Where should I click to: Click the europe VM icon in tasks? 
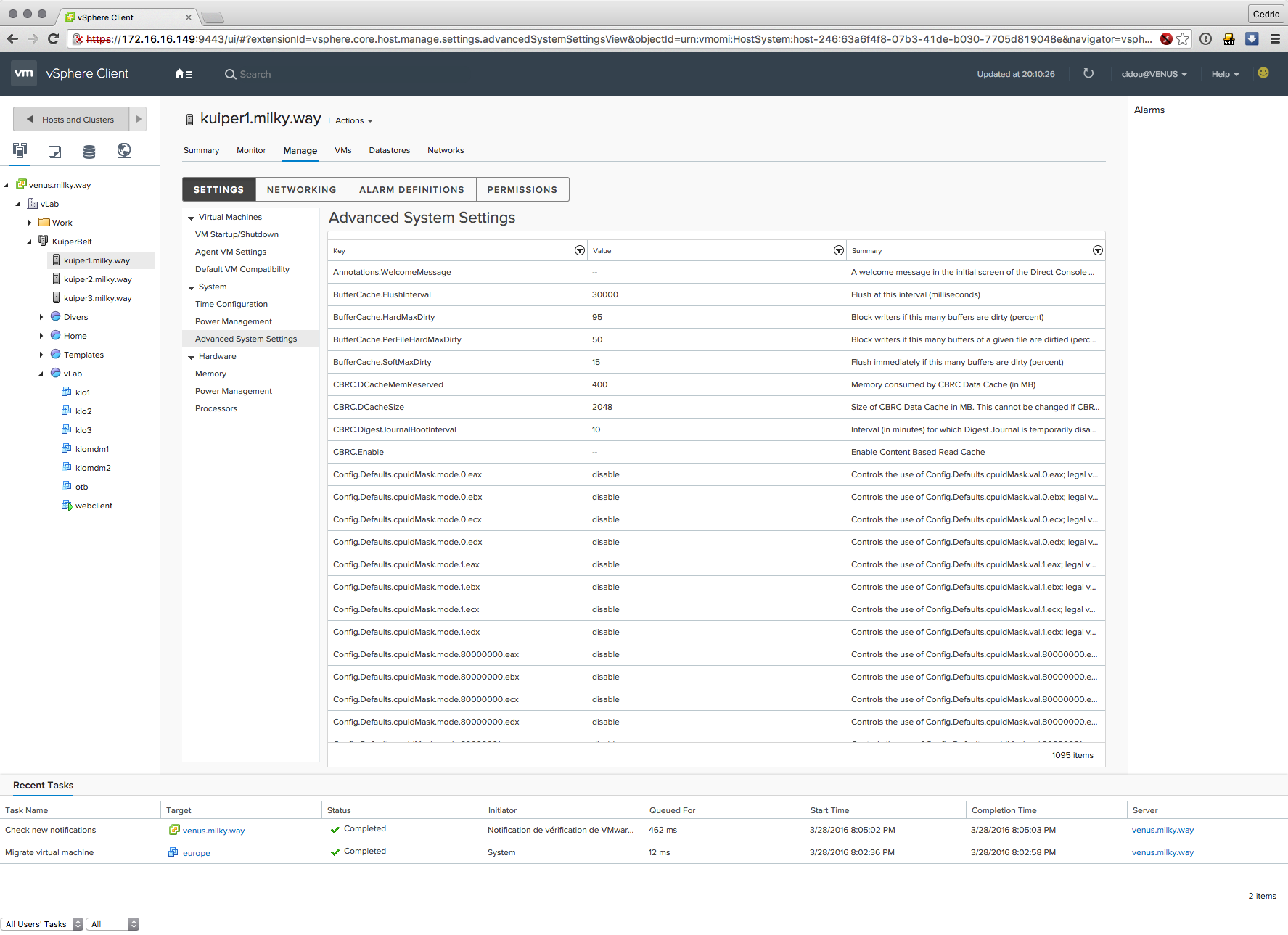point(173,852)
